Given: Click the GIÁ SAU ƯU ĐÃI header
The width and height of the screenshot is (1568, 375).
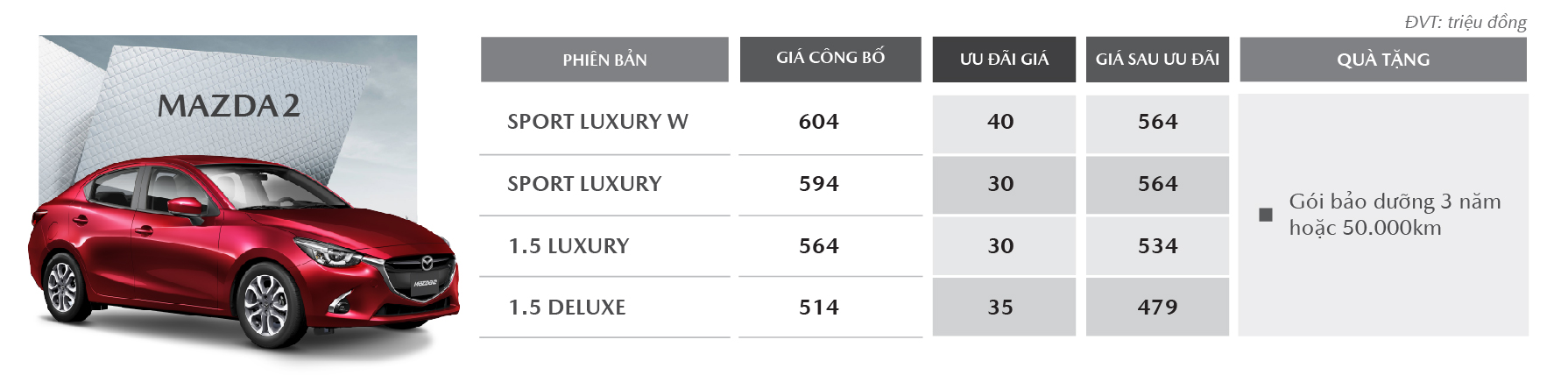Looking at the screenshot, I should (x=1157, y=60).
